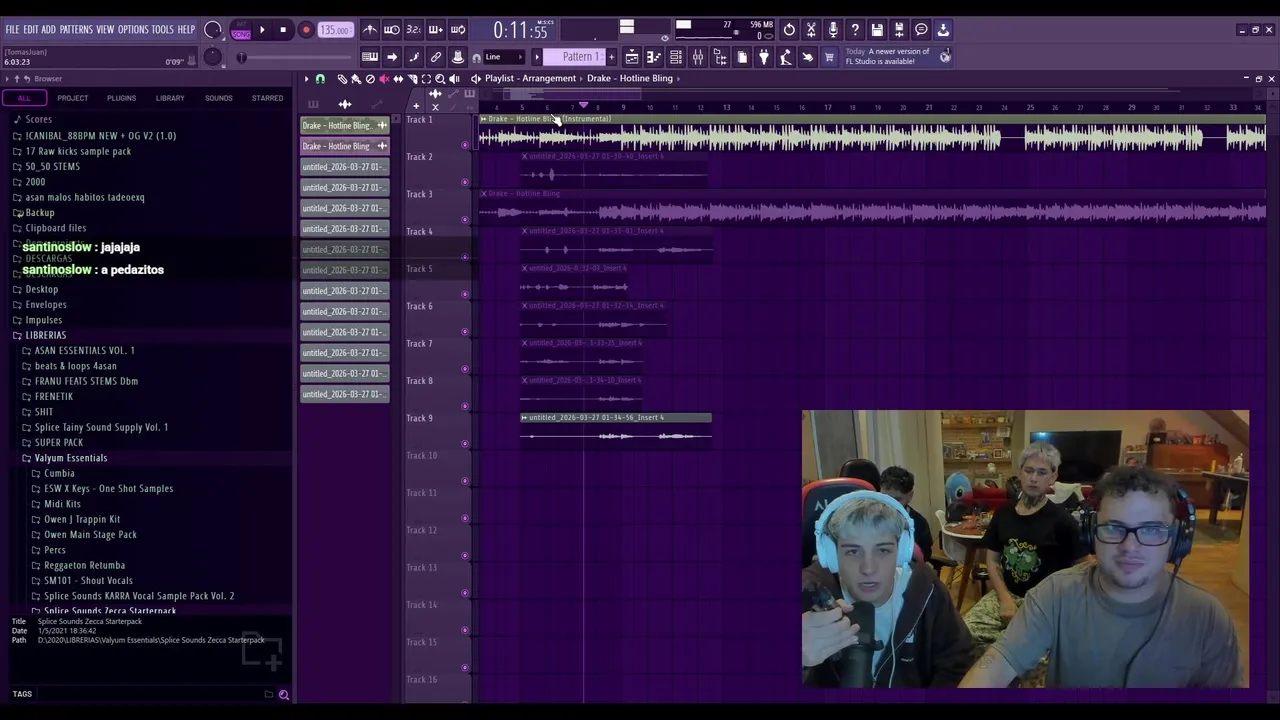Click the plus button next to Pattern 1
1280x720 pixels.
pos(612,57)
